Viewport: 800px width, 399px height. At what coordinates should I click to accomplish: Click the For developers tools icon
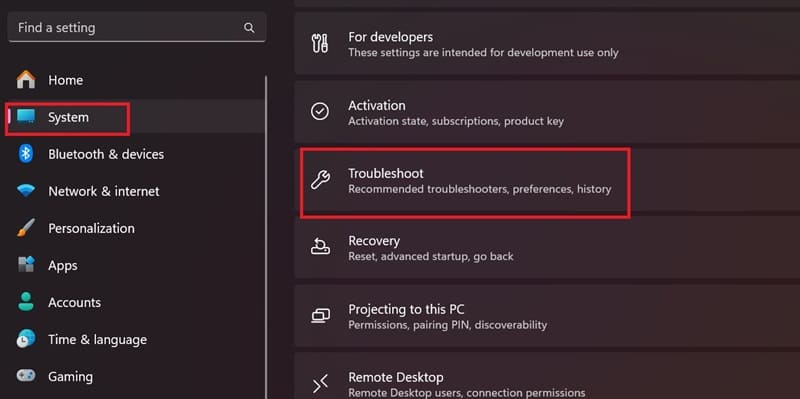tap(320, 44)
